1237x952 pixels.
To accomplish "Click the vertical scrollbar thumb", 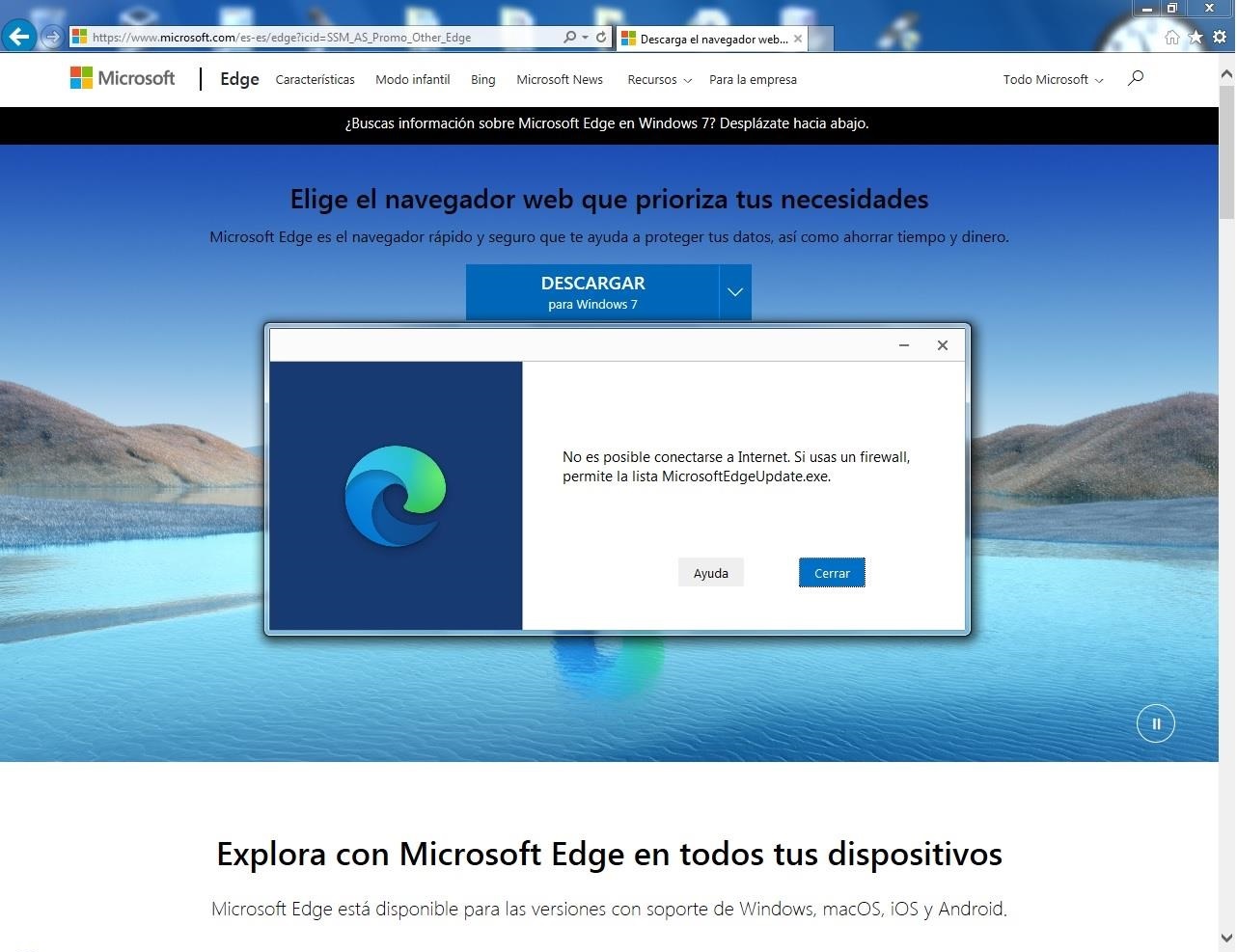I will (x=1226, y=151).
